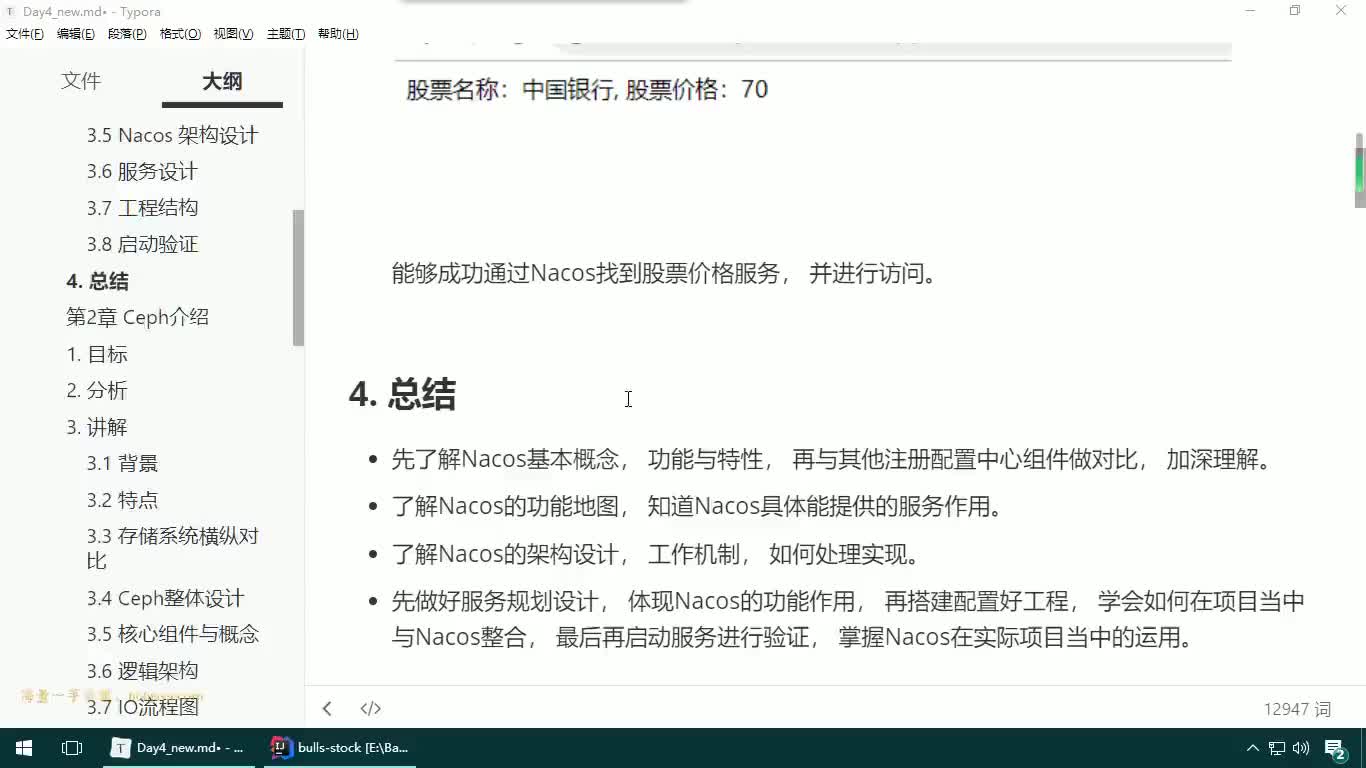Collapse sidebar with the left arrow icon
This screenshot has height=768, width=1366.
click(327, 709)
